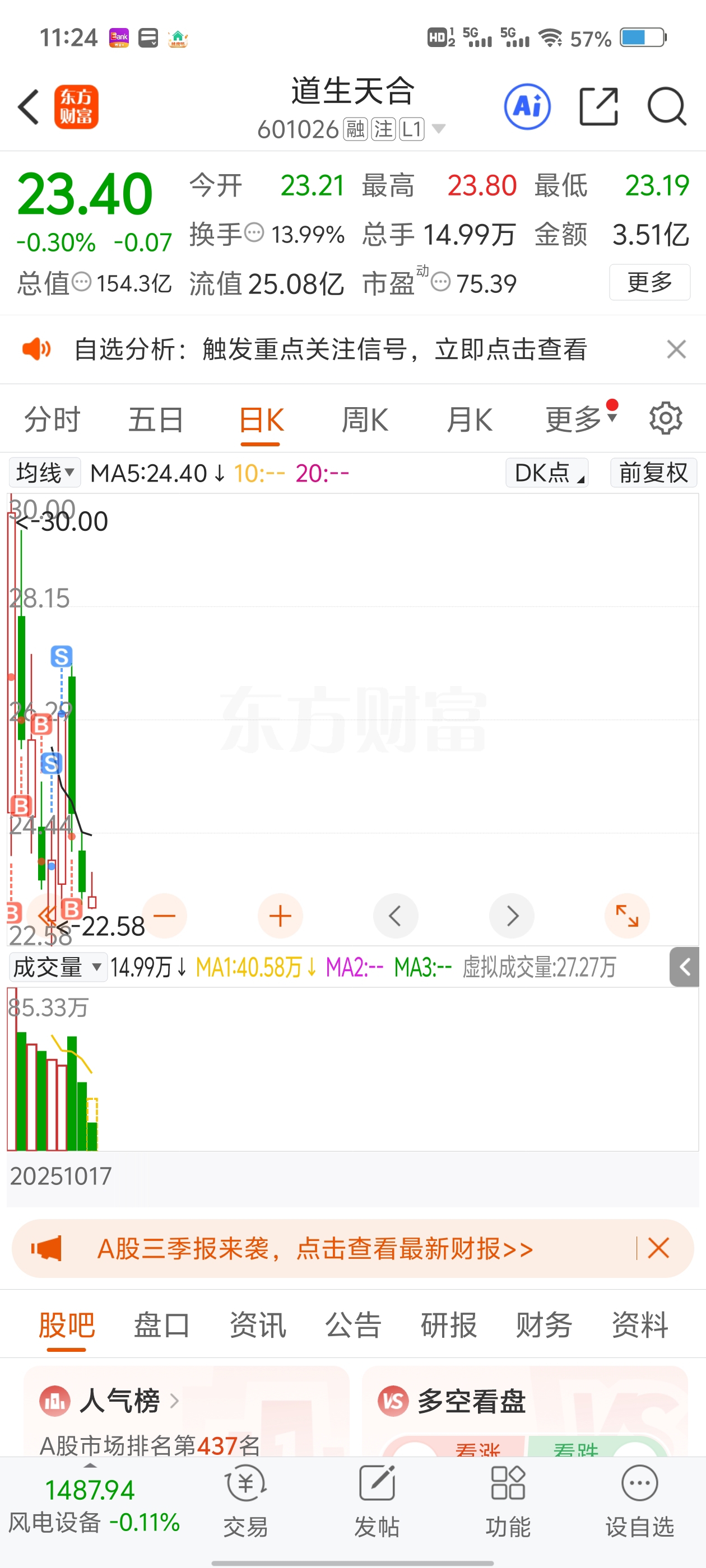Viewport: 706px width, 1568px height.
Task: Tap the Bank app notification icon
Action: (119, 38)
